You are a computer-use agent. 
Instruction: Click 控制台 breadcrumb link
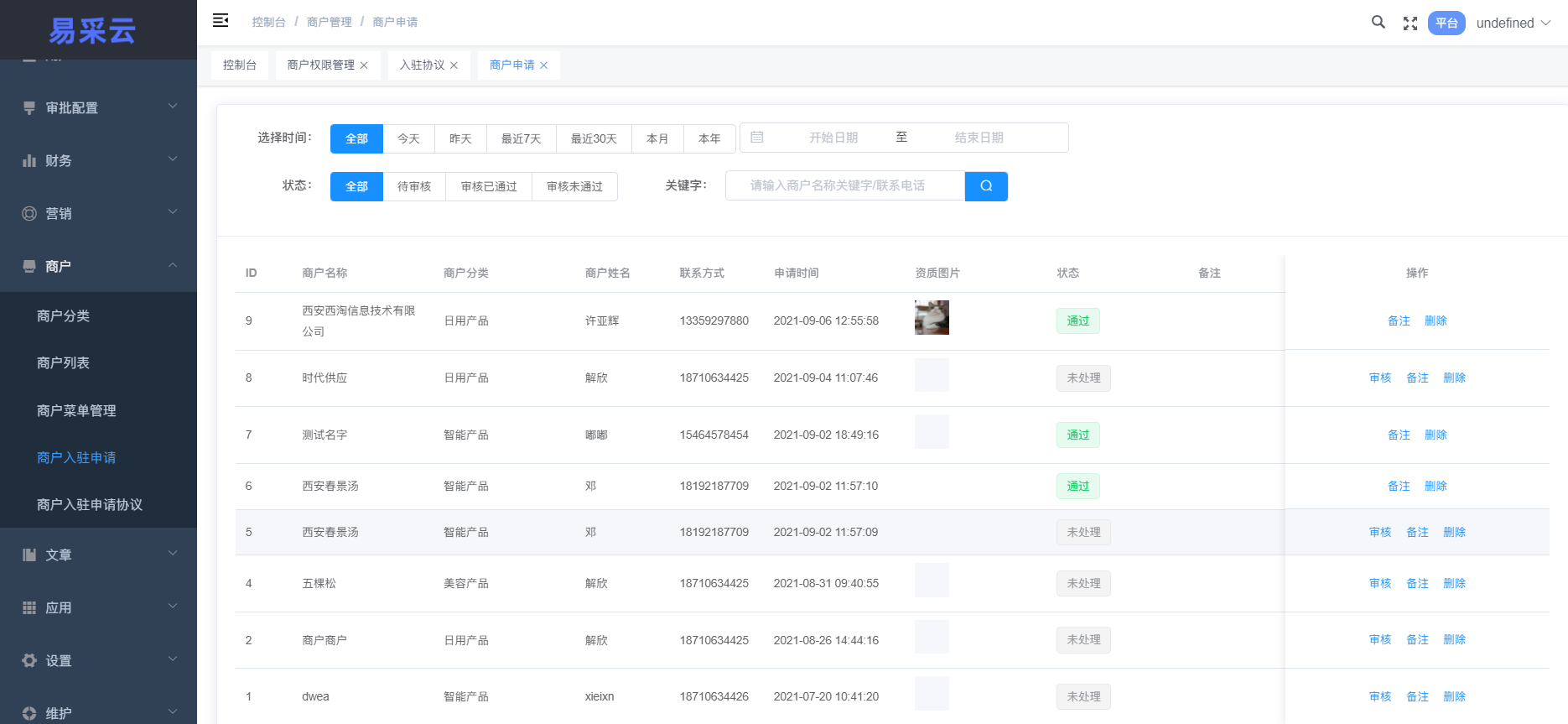(x=269, y=22)
